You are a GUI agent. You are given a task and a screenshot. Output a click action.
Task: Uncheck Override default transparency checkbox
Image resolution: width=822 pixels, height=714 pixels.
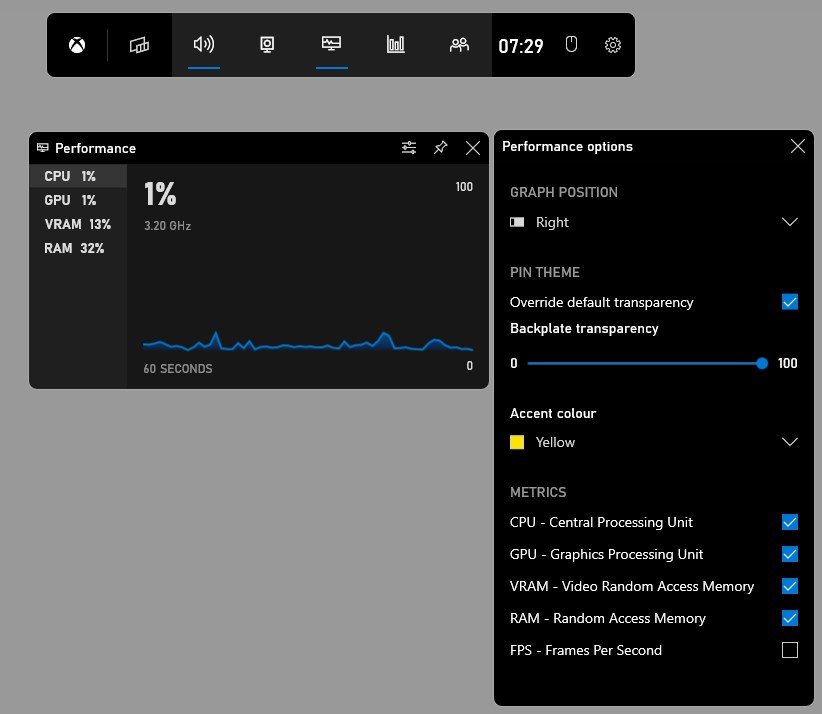[x=790, y=302]
